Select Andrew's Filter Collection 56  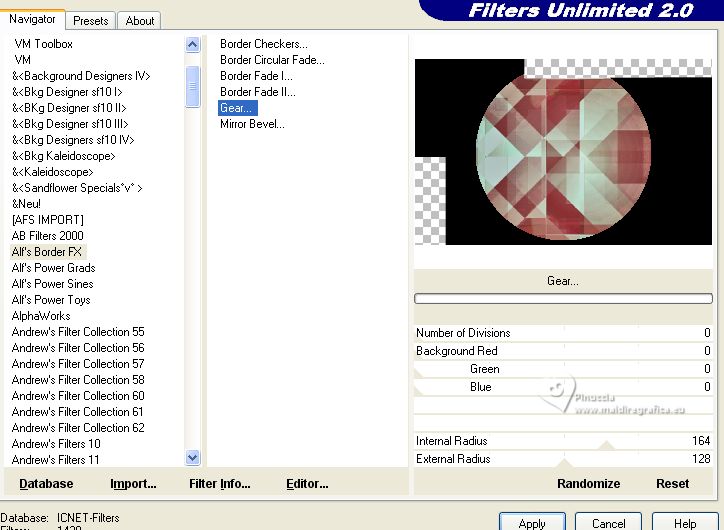78,348
